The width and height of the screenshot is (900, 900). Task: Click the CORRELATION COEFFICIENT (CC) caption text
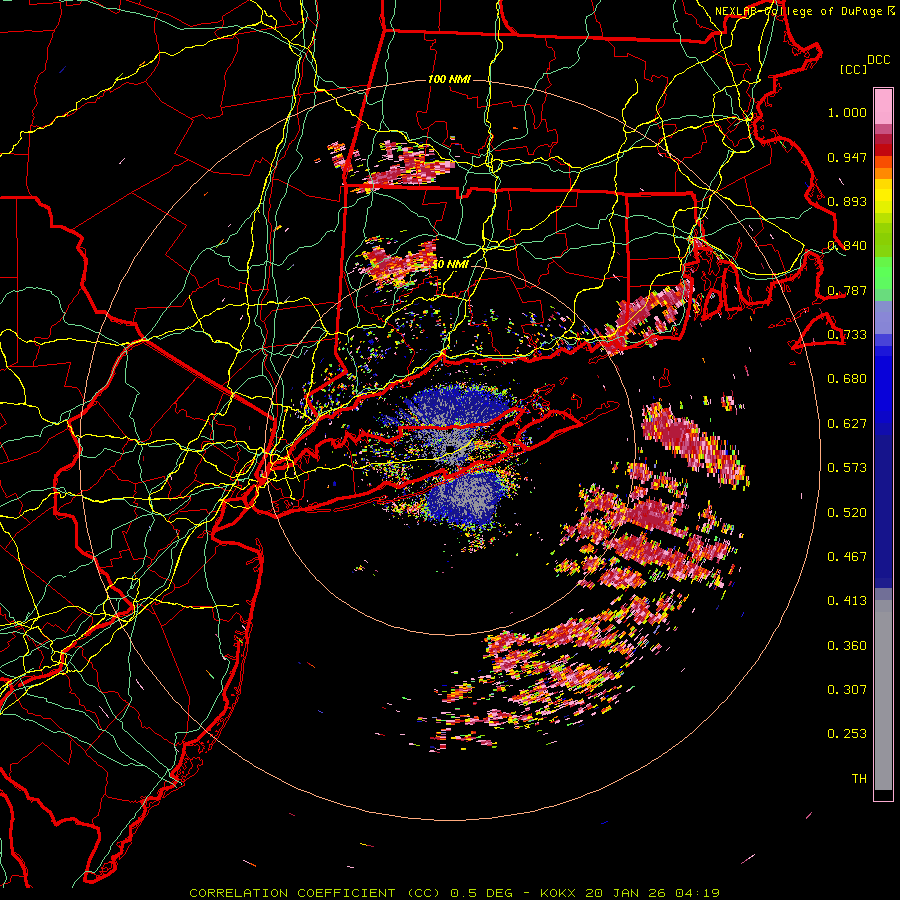click(x=315, y=893)
